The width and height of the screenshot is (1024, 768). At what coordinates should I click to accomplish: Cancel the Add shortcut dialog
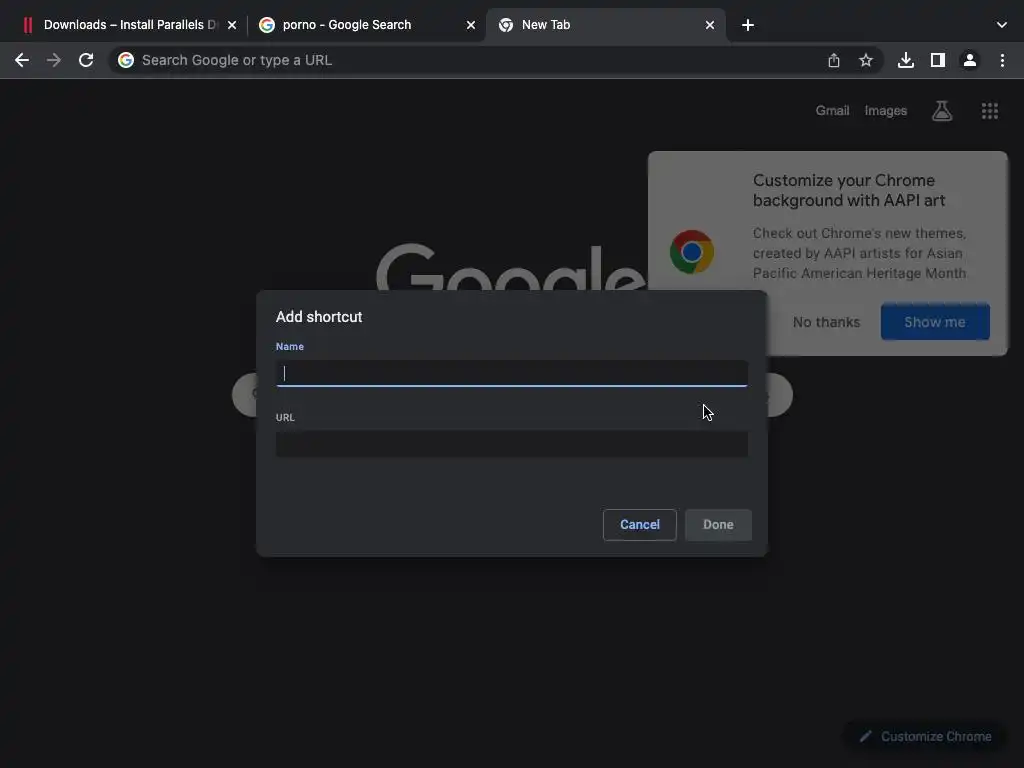tap(639, 524)
